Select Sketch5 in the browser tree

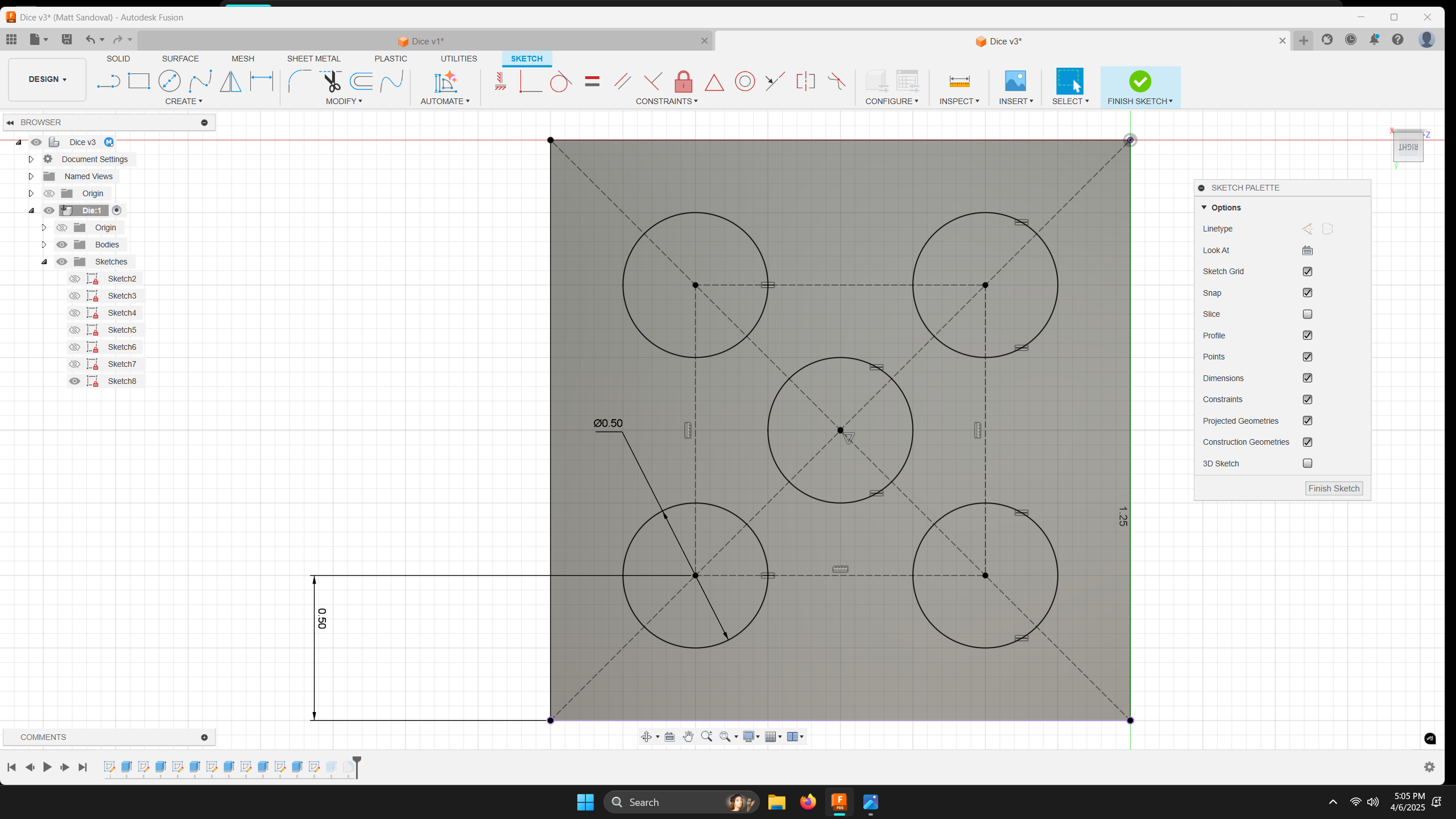[122, 330]
